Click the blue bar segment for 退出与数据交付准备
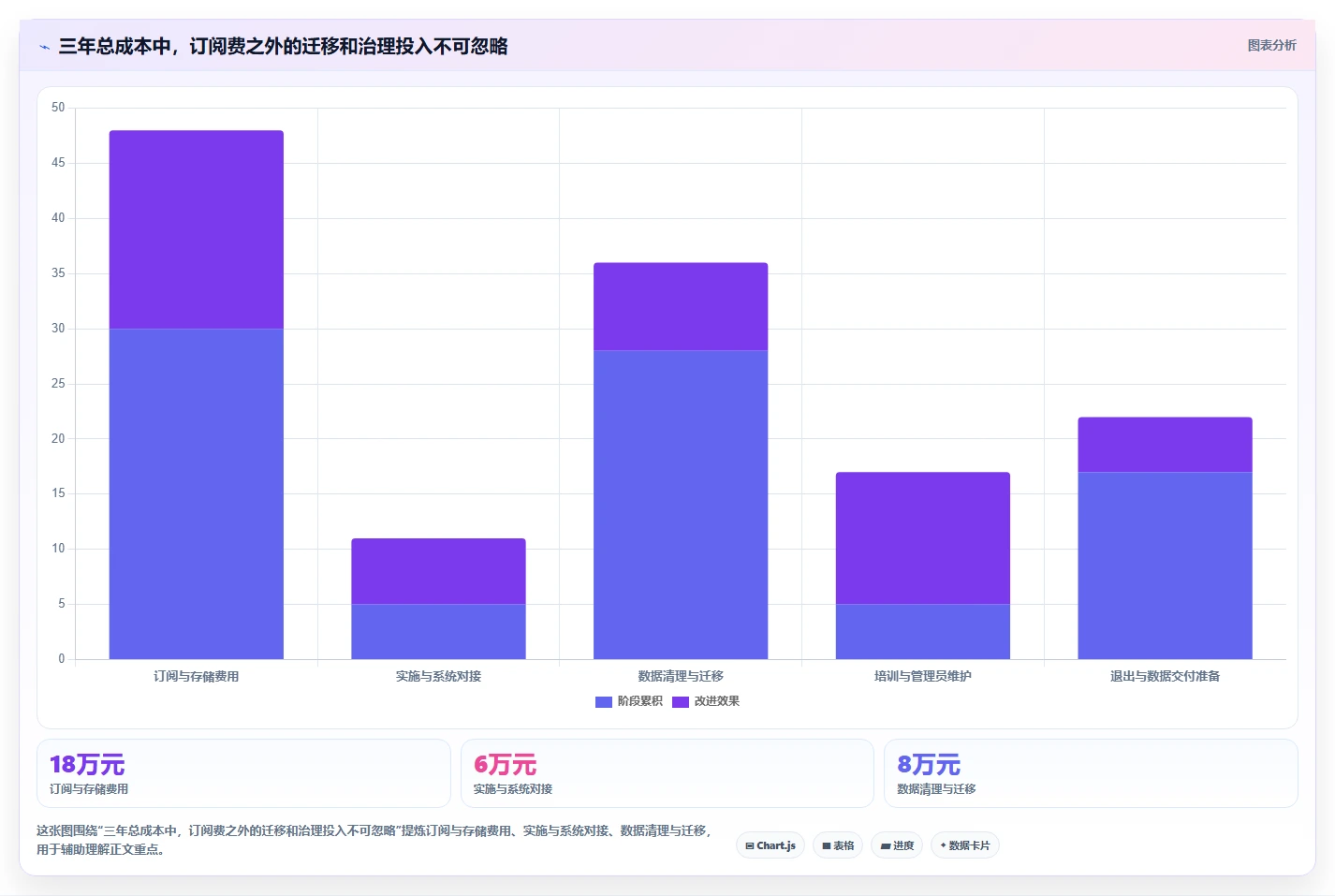The width and height of the screenshot is (1335, 896). tap(1165, 566)
